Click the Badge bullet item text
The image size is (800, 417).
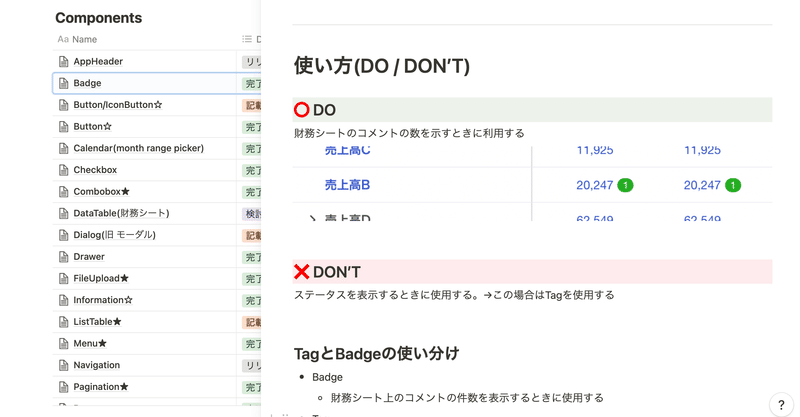327,377
